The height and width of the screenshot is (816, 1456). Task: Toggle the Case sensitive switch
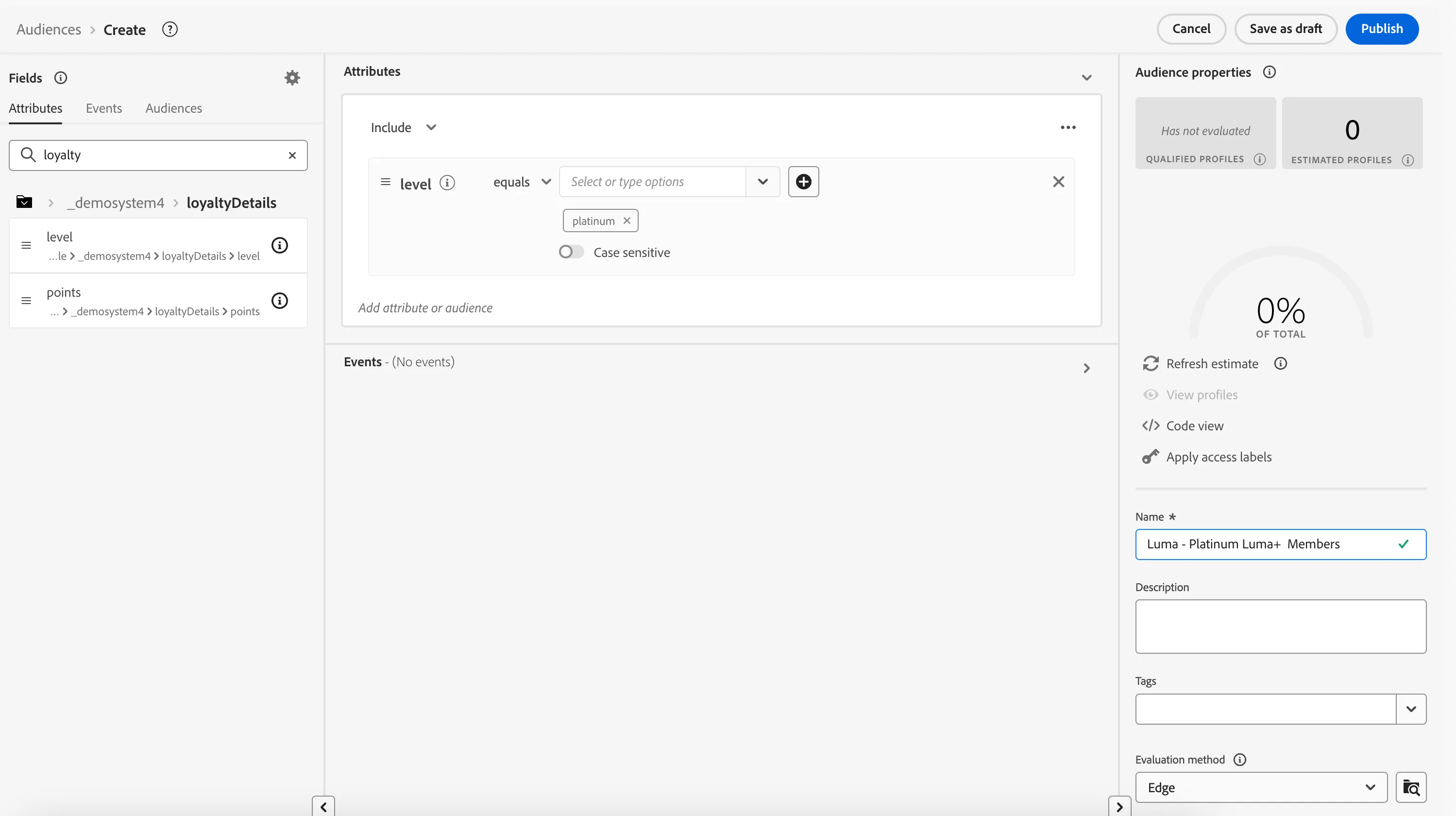(x=571, y=252)
